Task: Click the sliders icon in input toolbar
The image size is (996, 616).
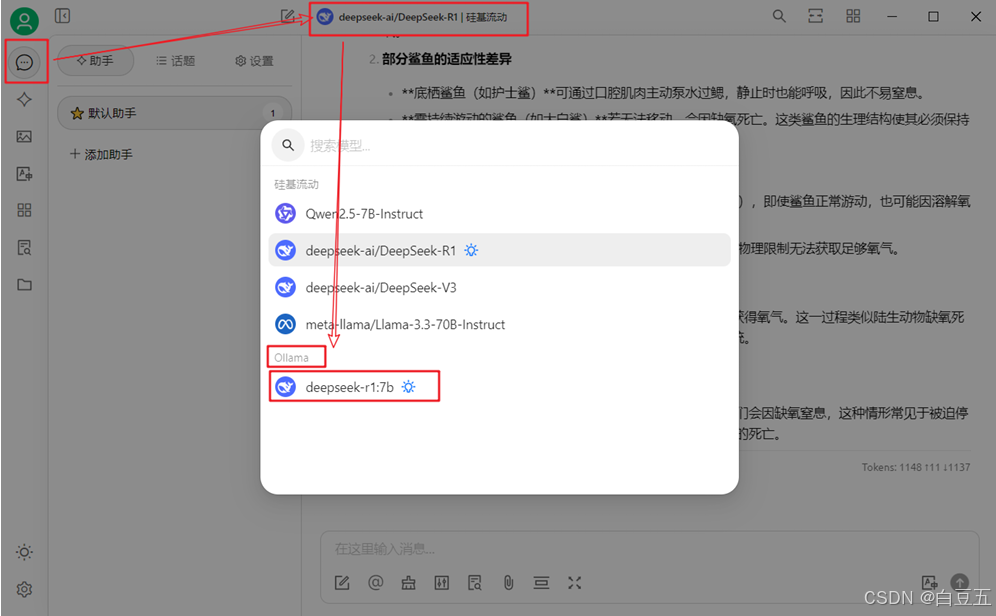Action: click(441, 583)
